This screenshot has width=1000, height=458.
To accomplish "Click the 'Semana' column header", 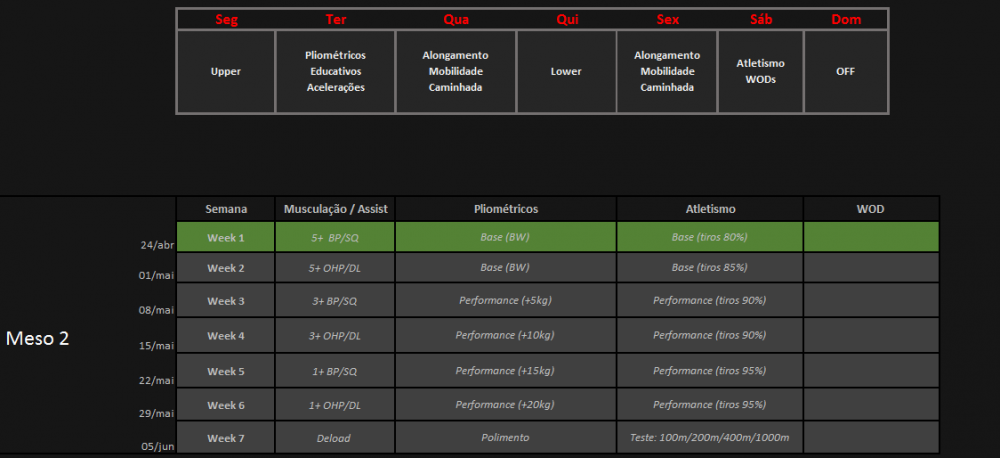I will [226, 209].
